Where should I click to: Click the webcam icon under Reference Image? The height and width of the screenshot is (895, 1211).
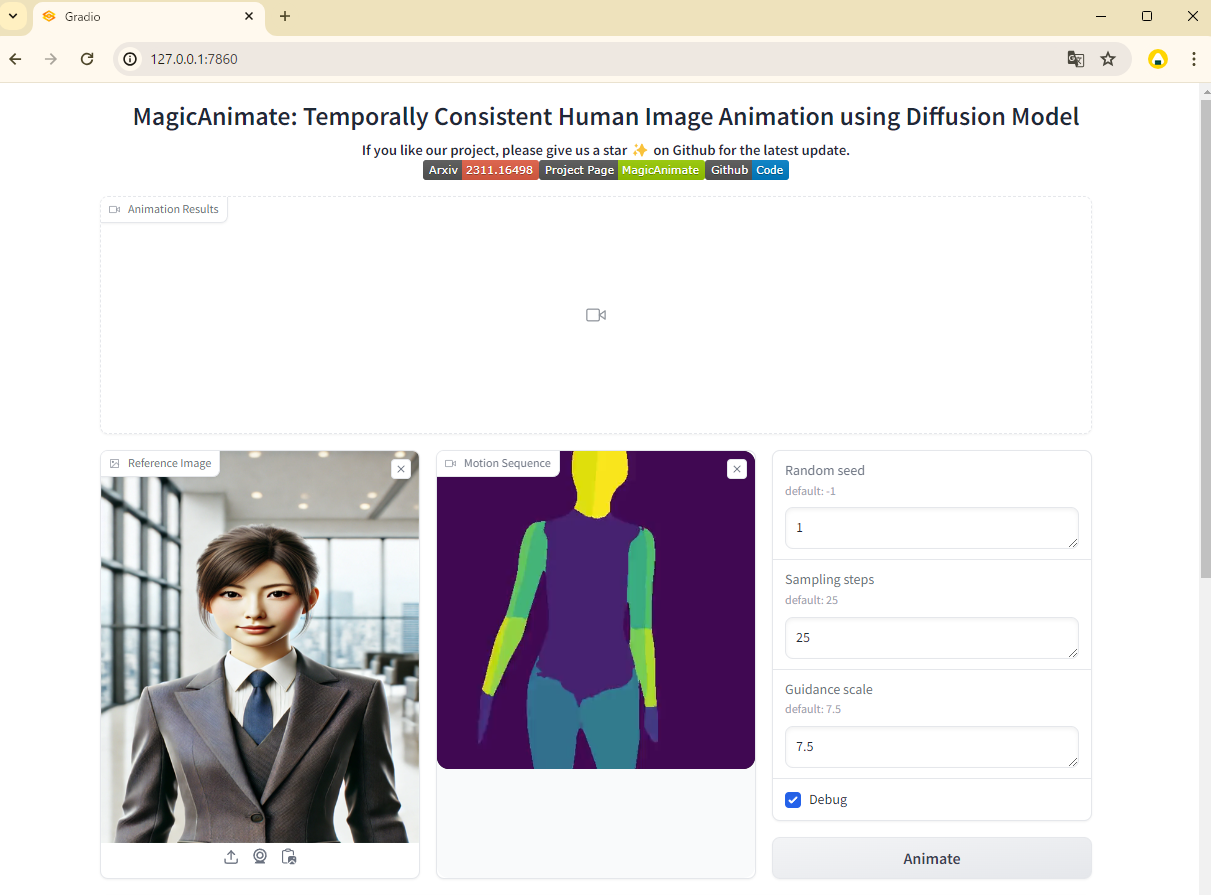click(x=260, y=857)
